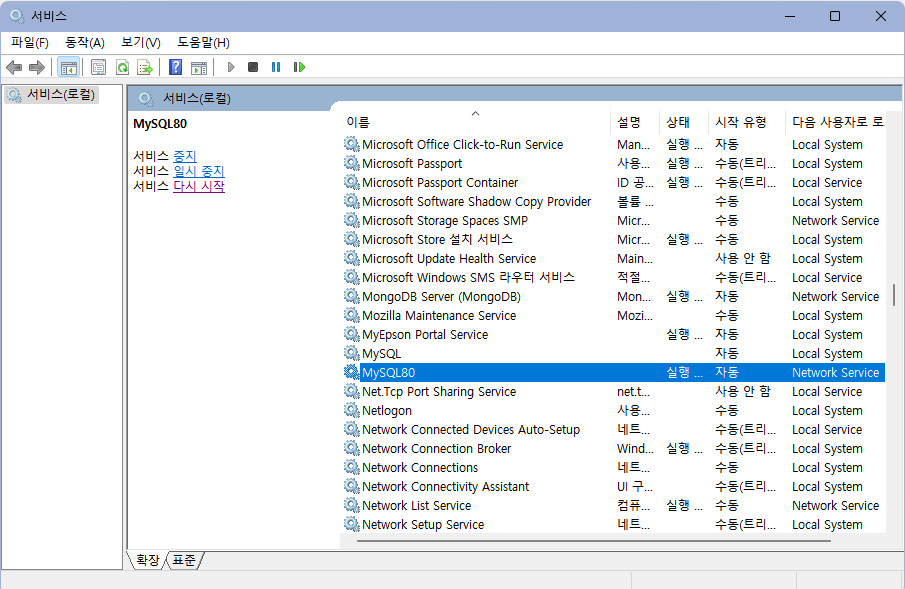Select Network List Service row
905x589 pixels.
click(614, 506)
